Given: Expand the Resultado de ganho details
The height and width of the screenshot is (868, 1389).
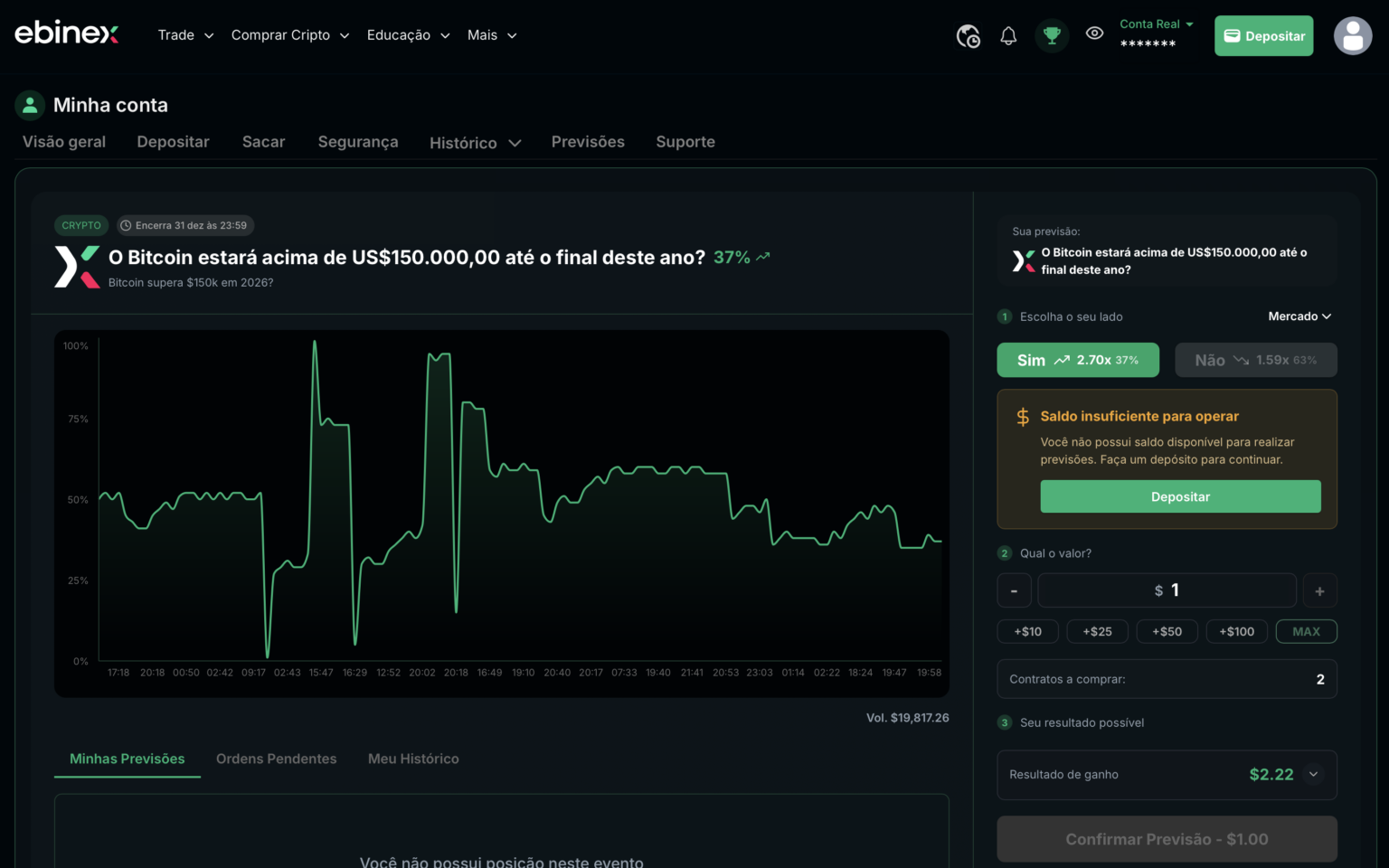Looking at the screenshot, I should (x=1313, y=775).
